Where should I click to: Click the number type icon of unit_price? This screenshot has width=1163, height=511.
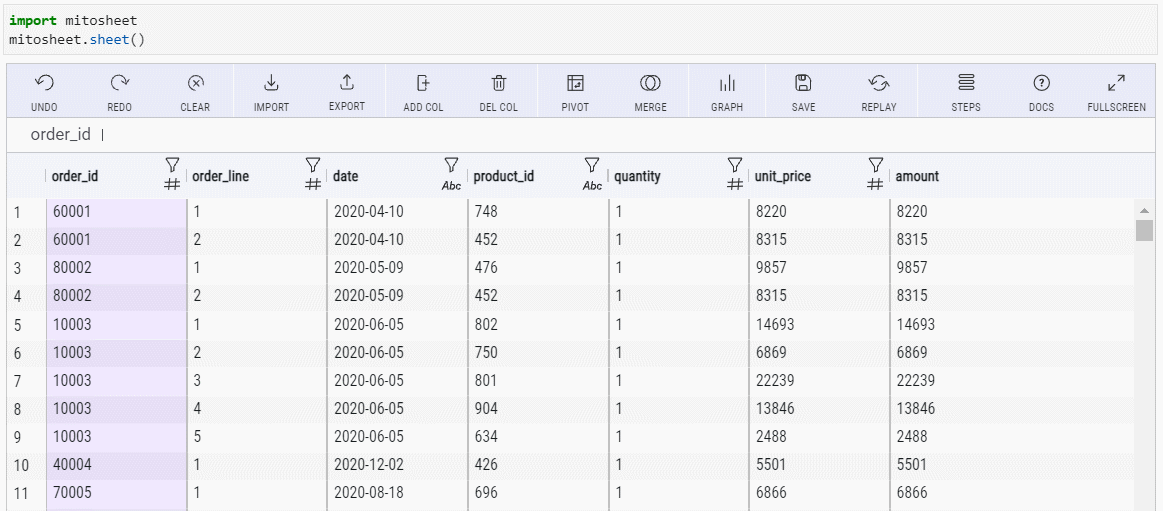(875, 184)
